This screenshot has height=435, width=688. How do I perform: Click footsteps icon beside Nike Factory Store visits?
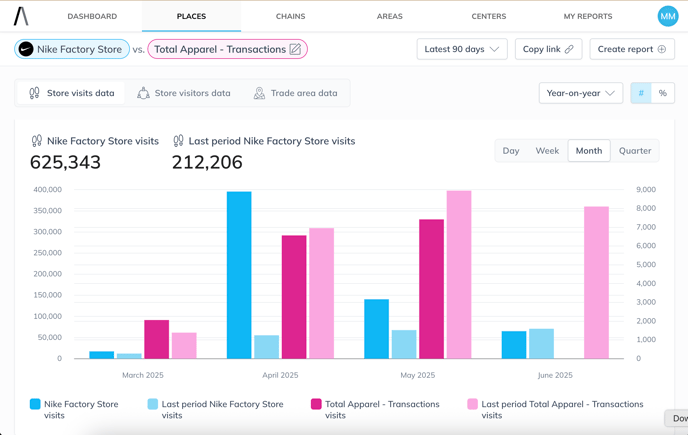36,141
